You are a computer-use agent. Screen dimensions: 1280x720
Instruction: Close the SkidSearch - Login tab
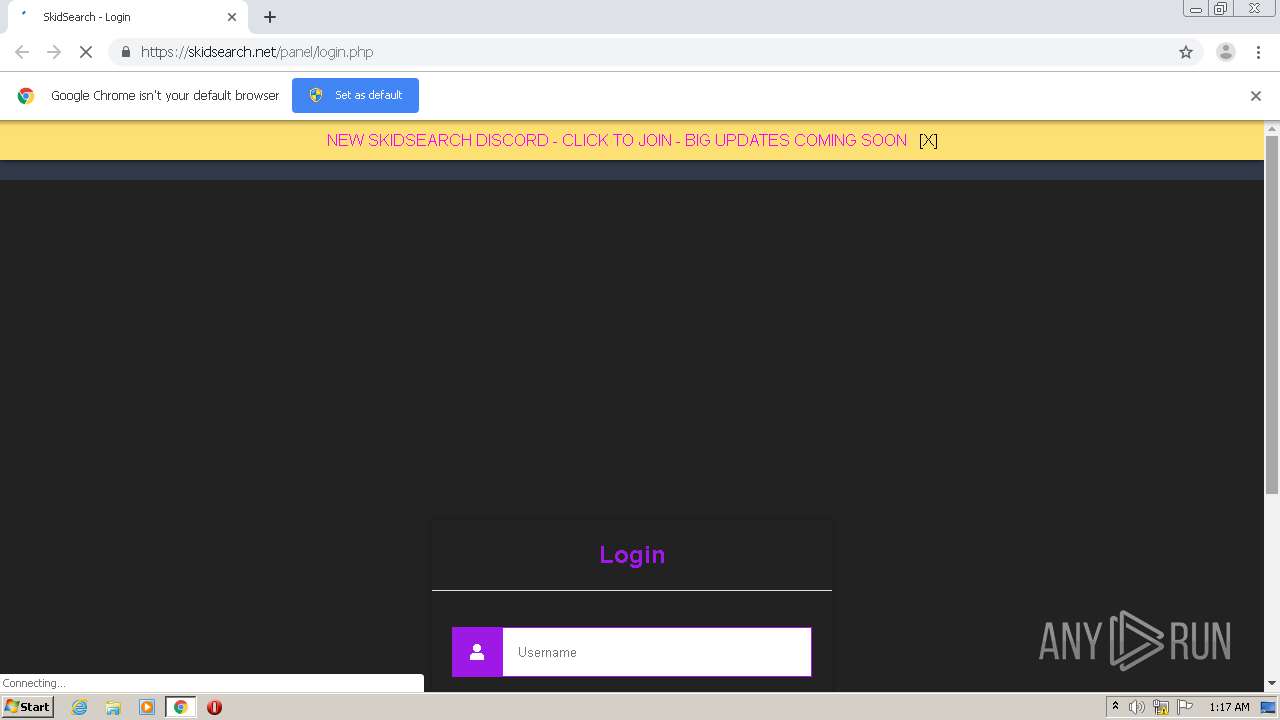click(232, 17)
